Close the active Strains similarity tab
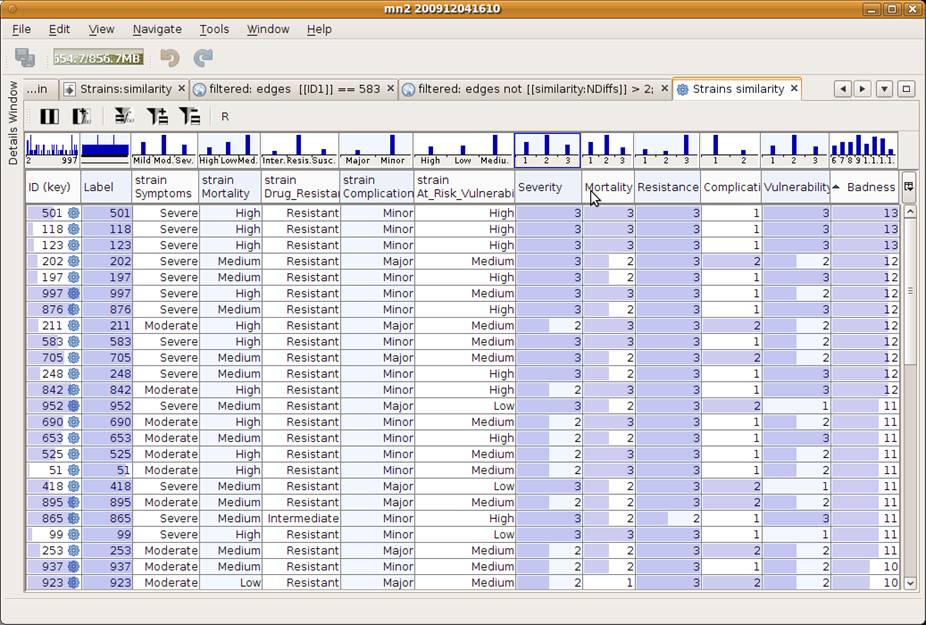The width and height of the screenshot is (926, 625). [x=794, y=89]
